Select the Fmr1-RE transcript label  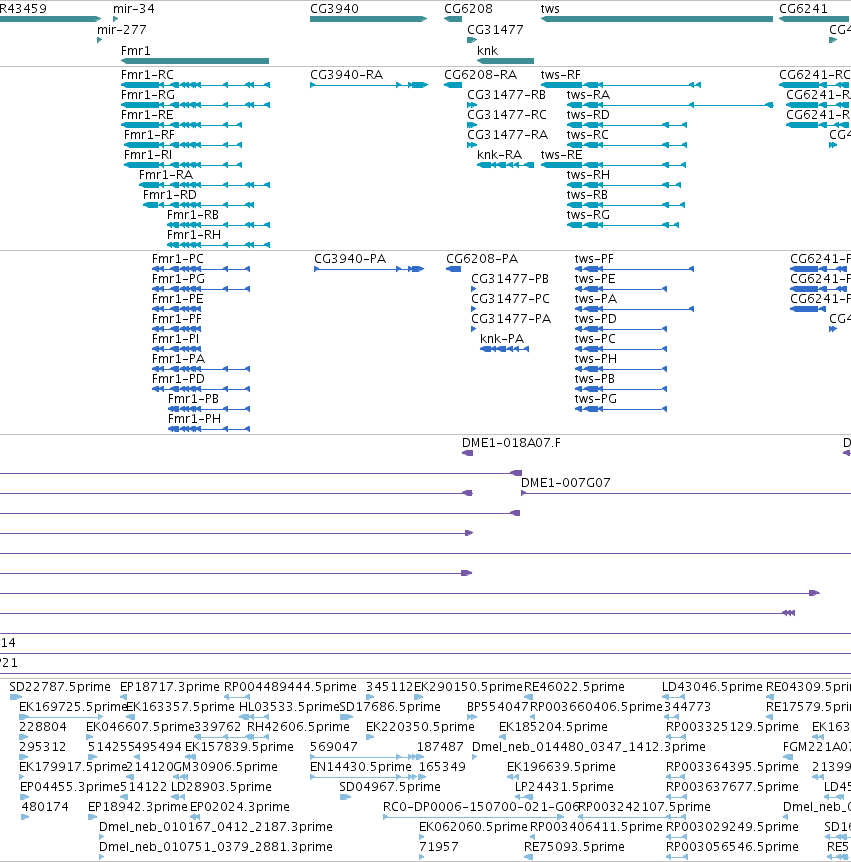coord(147,115)
